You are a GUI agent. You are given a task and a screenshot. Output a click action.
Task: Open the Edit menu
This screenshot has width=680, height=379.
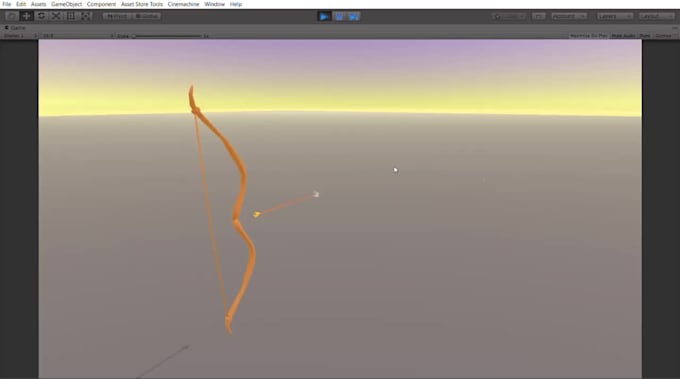[21, 4]
